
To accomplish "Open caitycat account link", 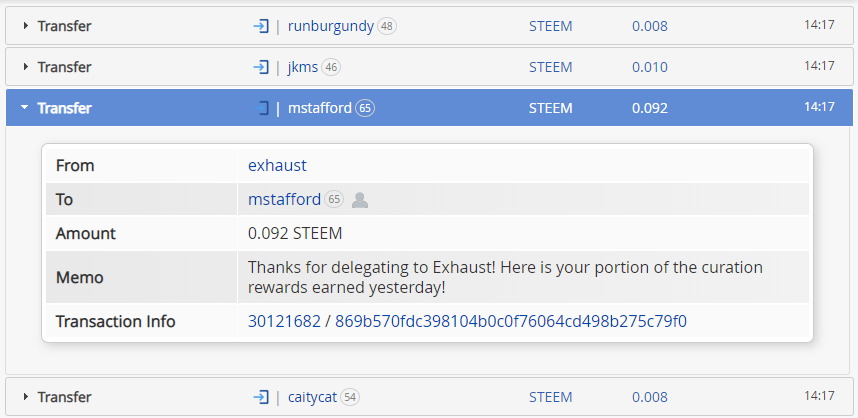I will pos(312,397).
